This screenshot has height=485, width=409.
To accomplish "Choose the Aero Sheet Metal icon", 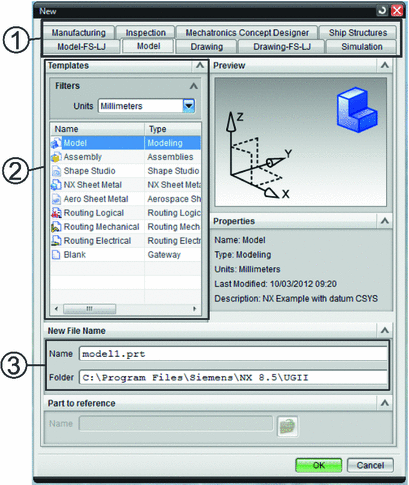I will coord(56,199).
